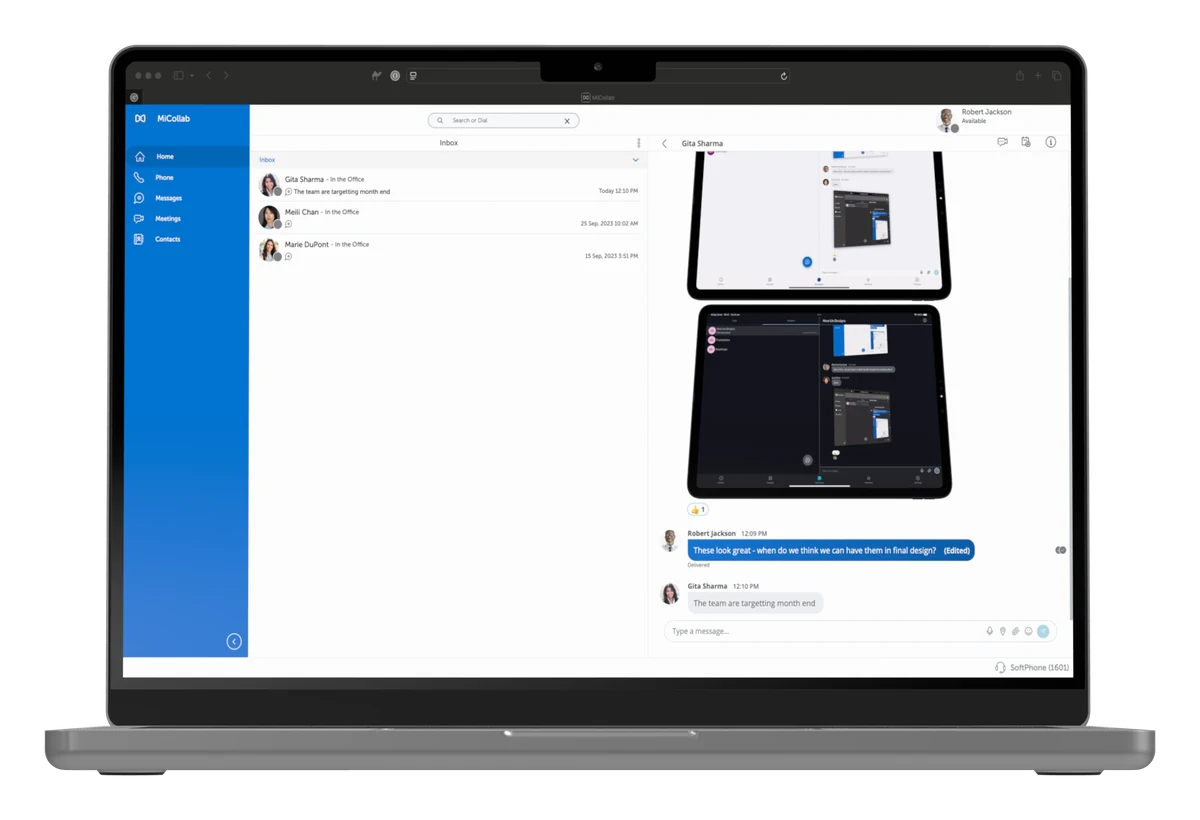
Task: Show browser tab overview icon
Action: pyautogui.click(x=1056, y=76)
